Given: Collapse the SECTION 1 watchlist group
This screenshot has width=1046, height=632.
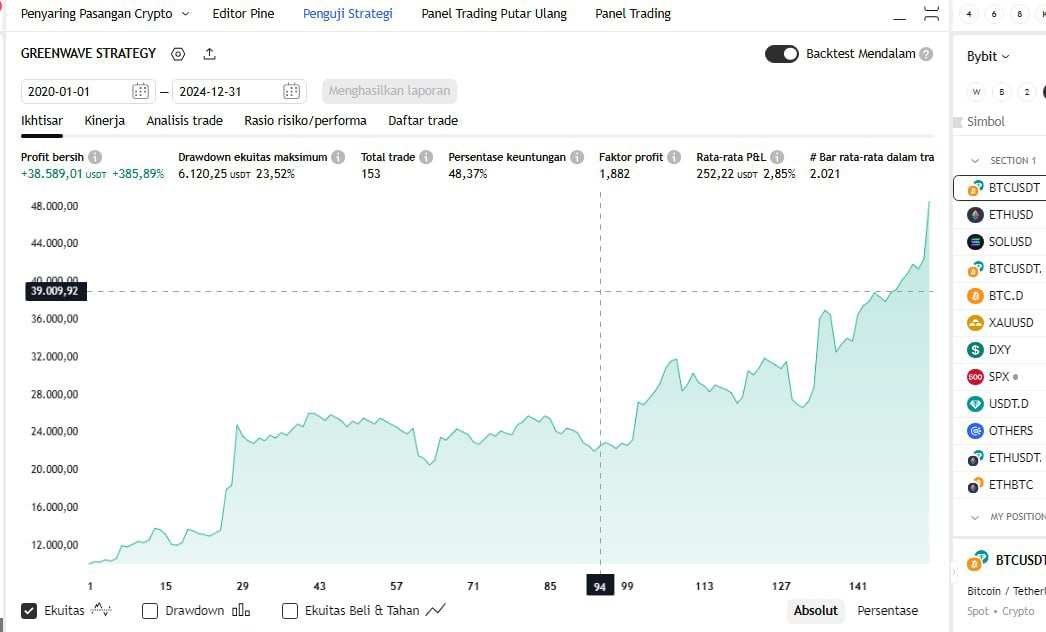Looking at the screenshot, I should (975, 161).
